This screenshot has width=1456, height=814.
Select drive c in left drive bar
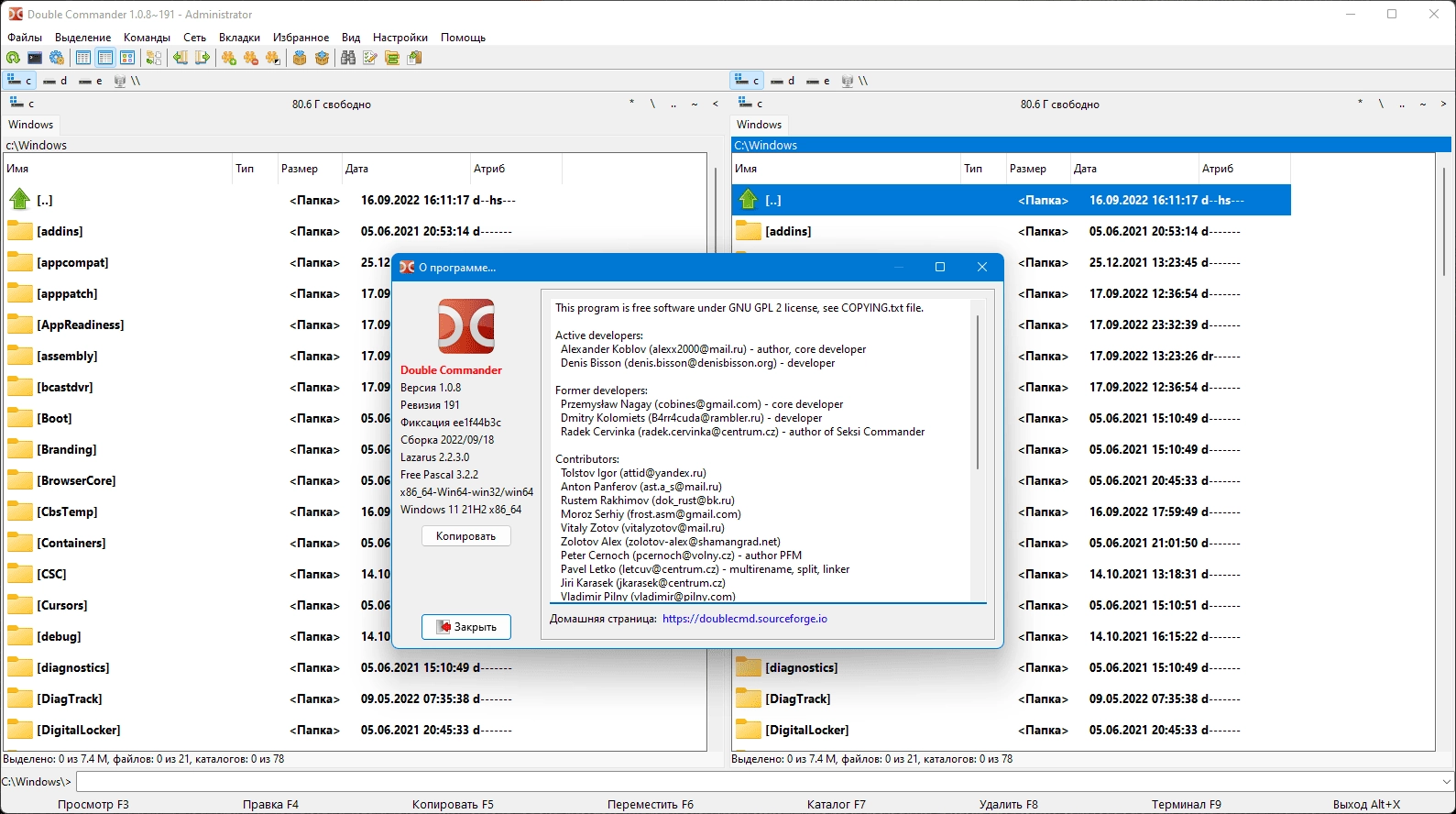tap(20, 81)
